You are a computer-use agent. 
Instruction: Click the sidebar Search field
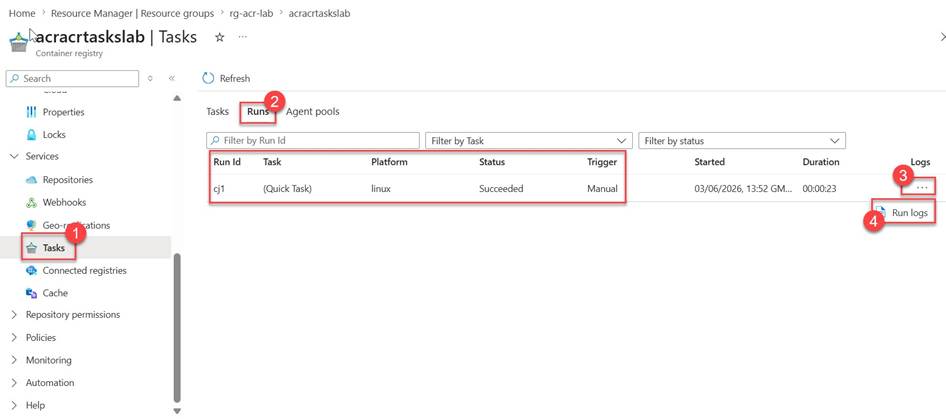point(72,78)
